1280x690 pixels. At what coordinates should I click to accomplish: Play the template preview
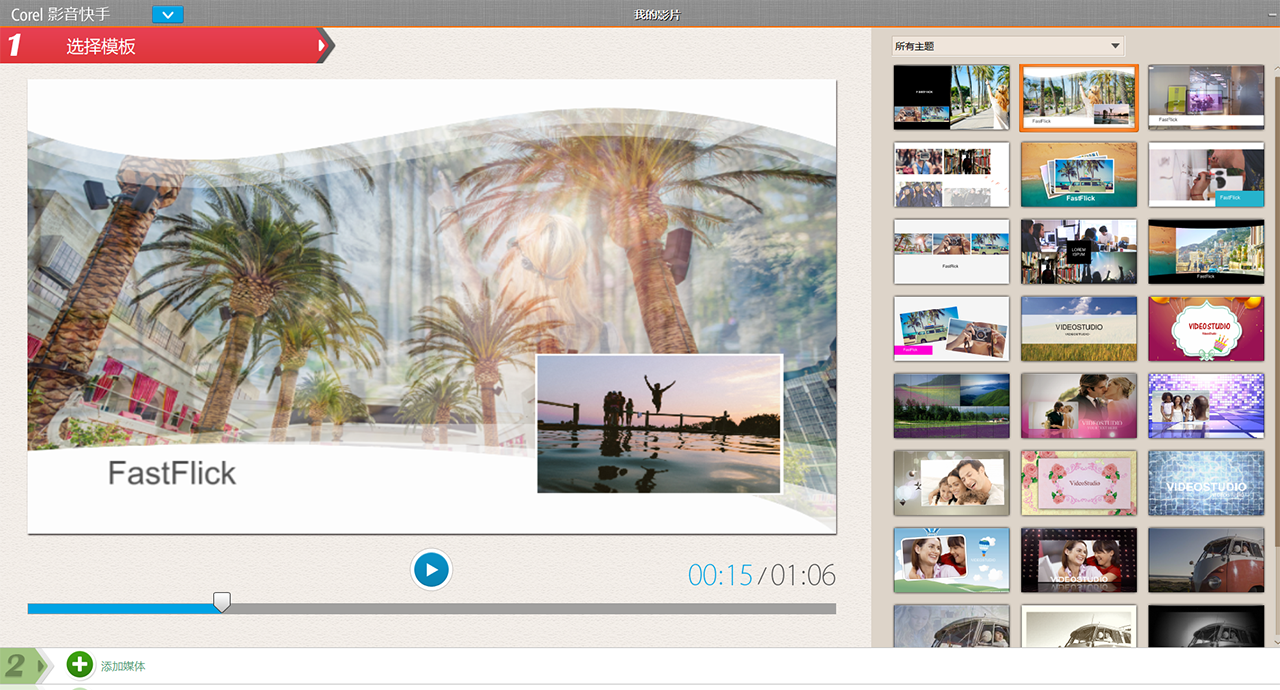[x=431, y=570]
